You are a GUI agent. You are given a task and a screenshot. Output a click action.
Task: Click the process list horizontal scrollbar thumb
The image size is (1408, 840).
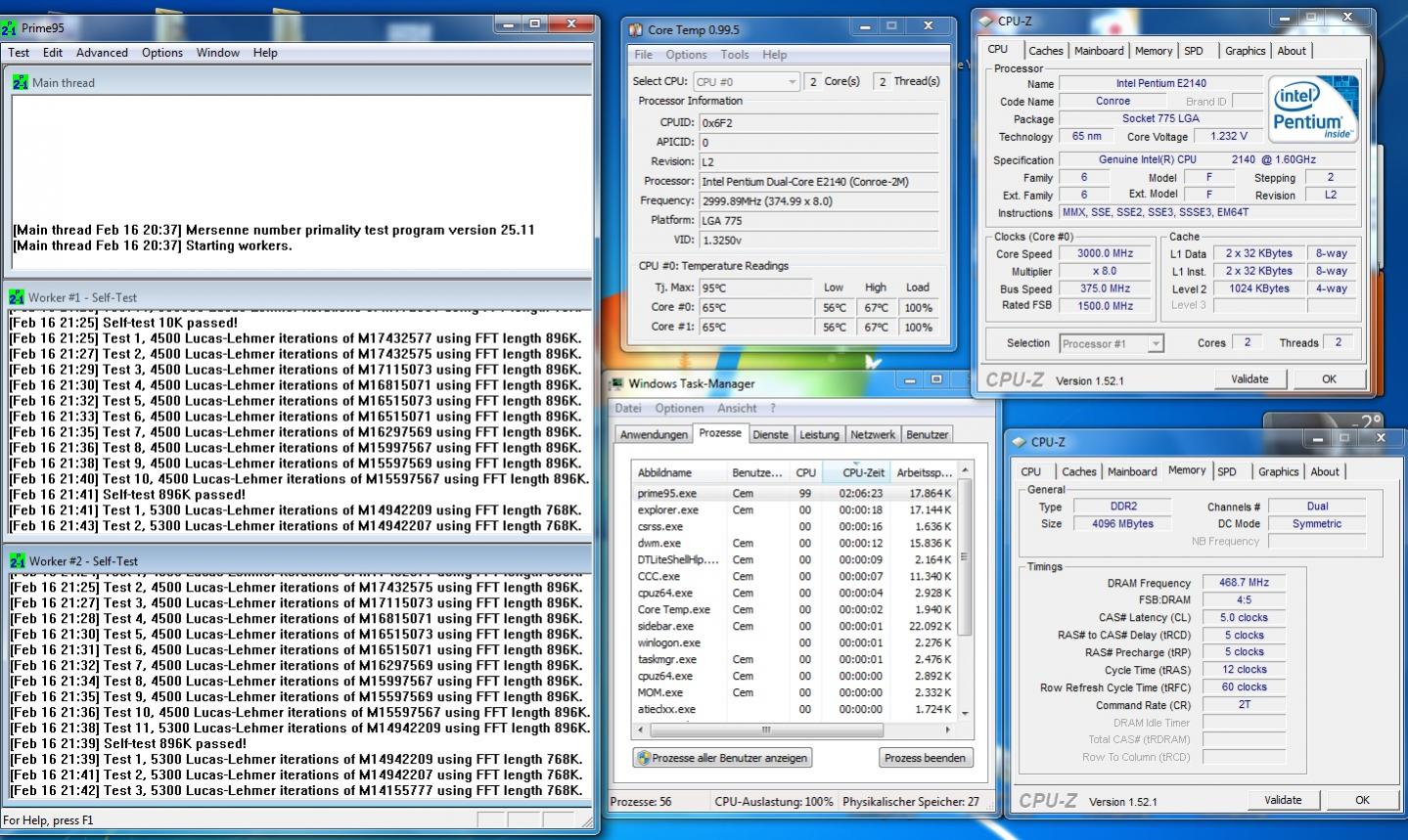point(767,729)
